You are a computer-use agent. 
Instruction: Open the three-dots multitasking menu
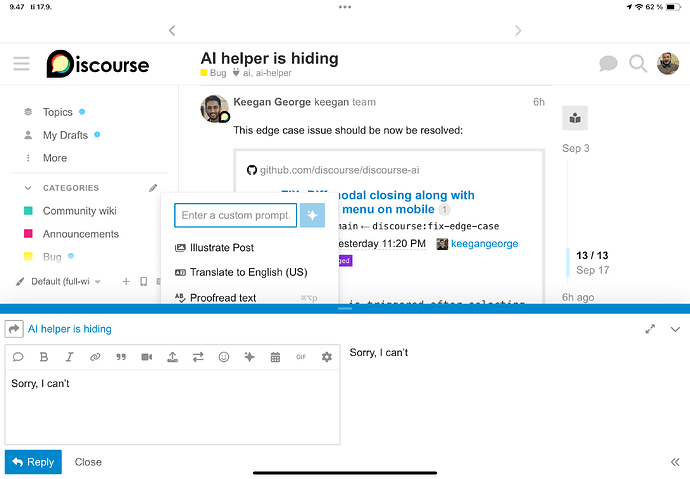(x=345, y=7)
